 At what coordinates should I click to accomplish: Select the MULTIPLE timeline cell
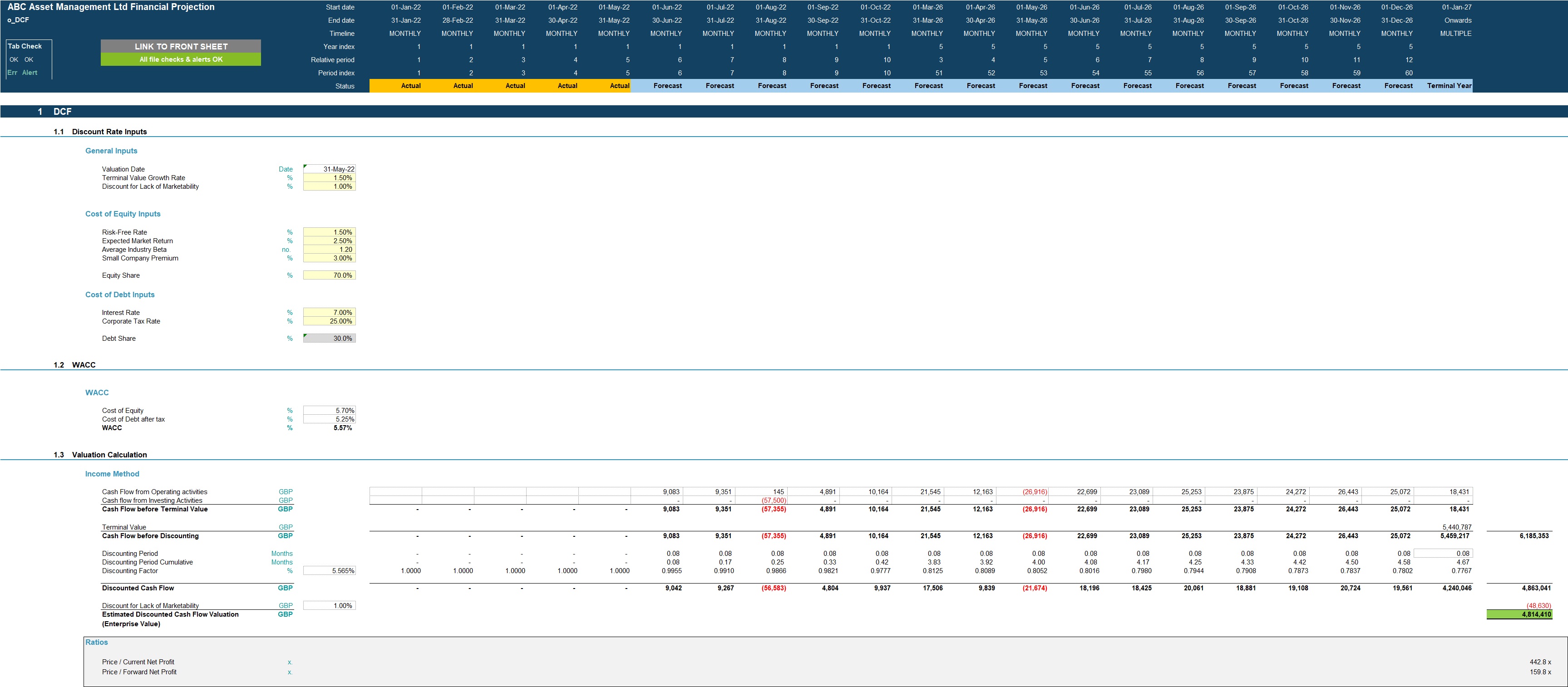[1455, 34]
